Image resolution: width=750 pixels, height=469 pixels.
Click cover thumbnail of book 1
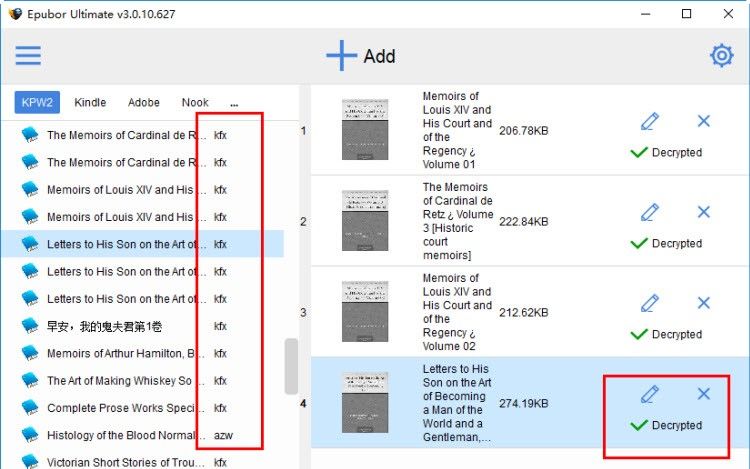[x=365, y=130]
